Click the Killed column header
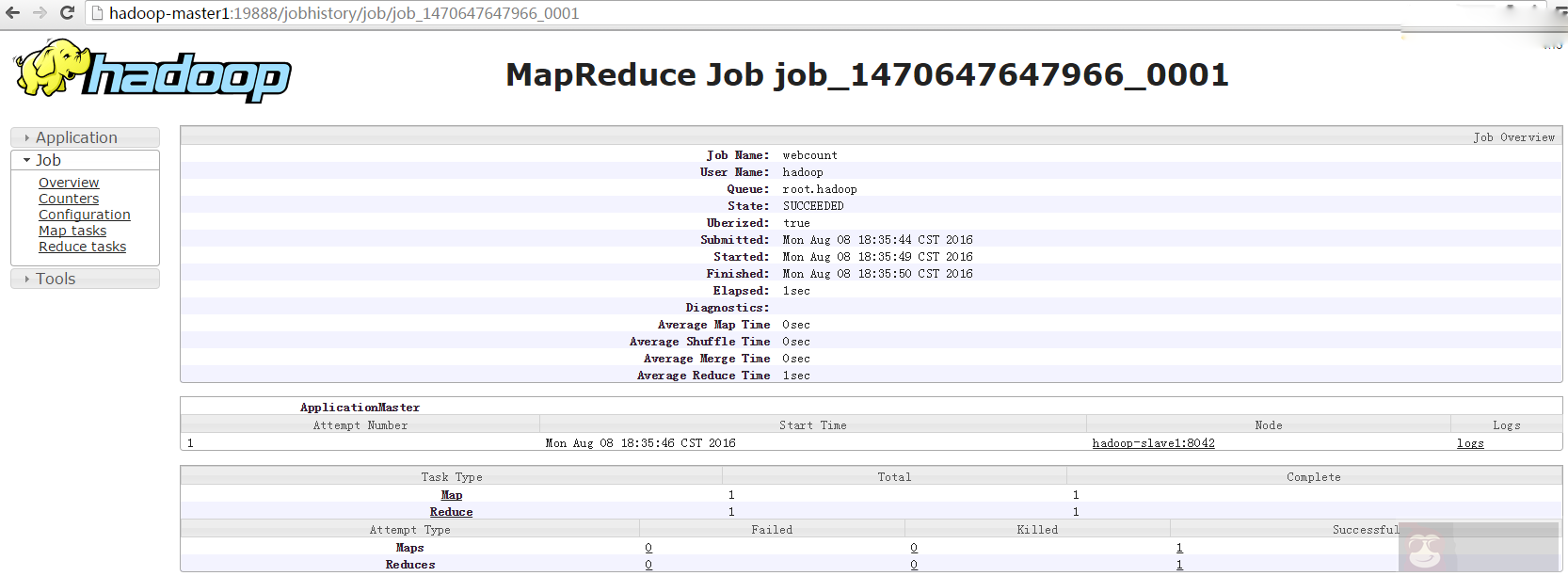Viewport: 1568px width, 576px height. [1037, 530]
